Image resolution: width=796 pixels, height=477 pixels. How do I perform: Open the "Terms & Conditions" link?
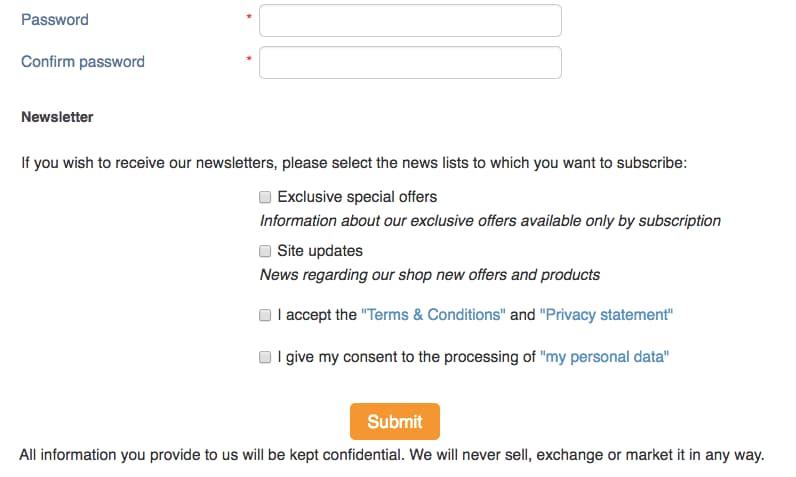pos(433,315)
